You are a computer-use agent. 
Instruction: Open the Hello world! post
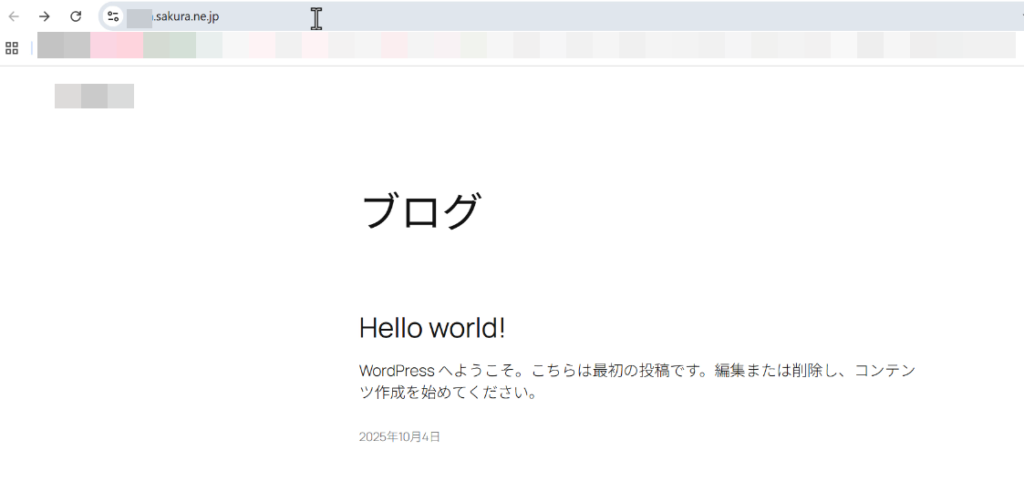click(432, 328)
